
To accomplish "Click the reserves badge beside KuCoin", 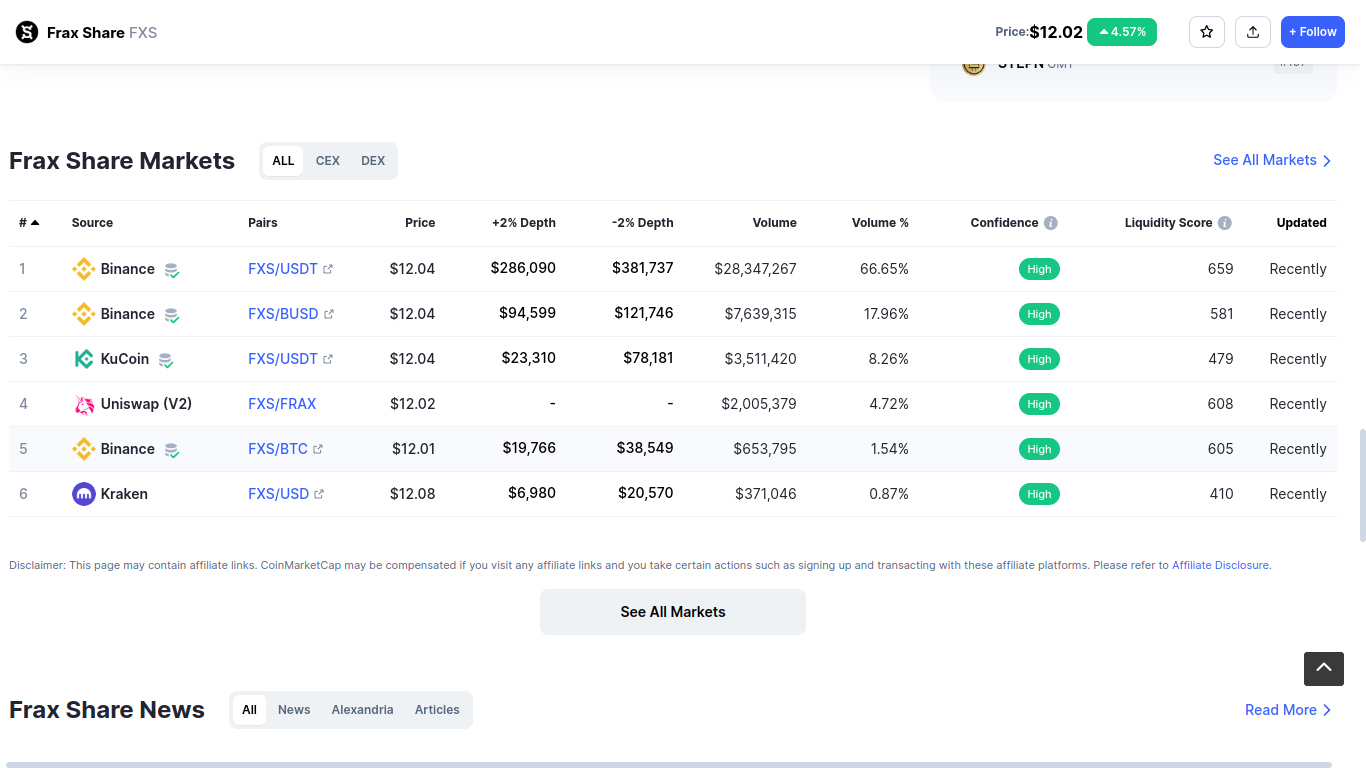I will (x=166, y=360).
